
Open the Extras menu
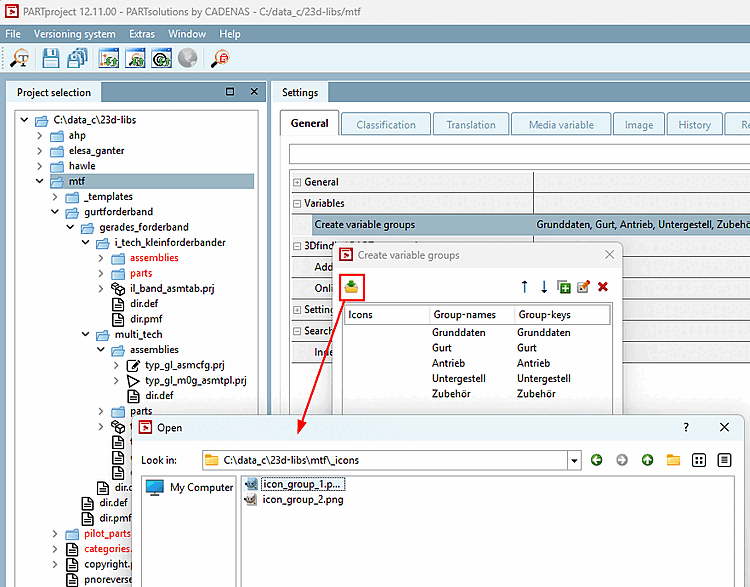click(142, 34)
